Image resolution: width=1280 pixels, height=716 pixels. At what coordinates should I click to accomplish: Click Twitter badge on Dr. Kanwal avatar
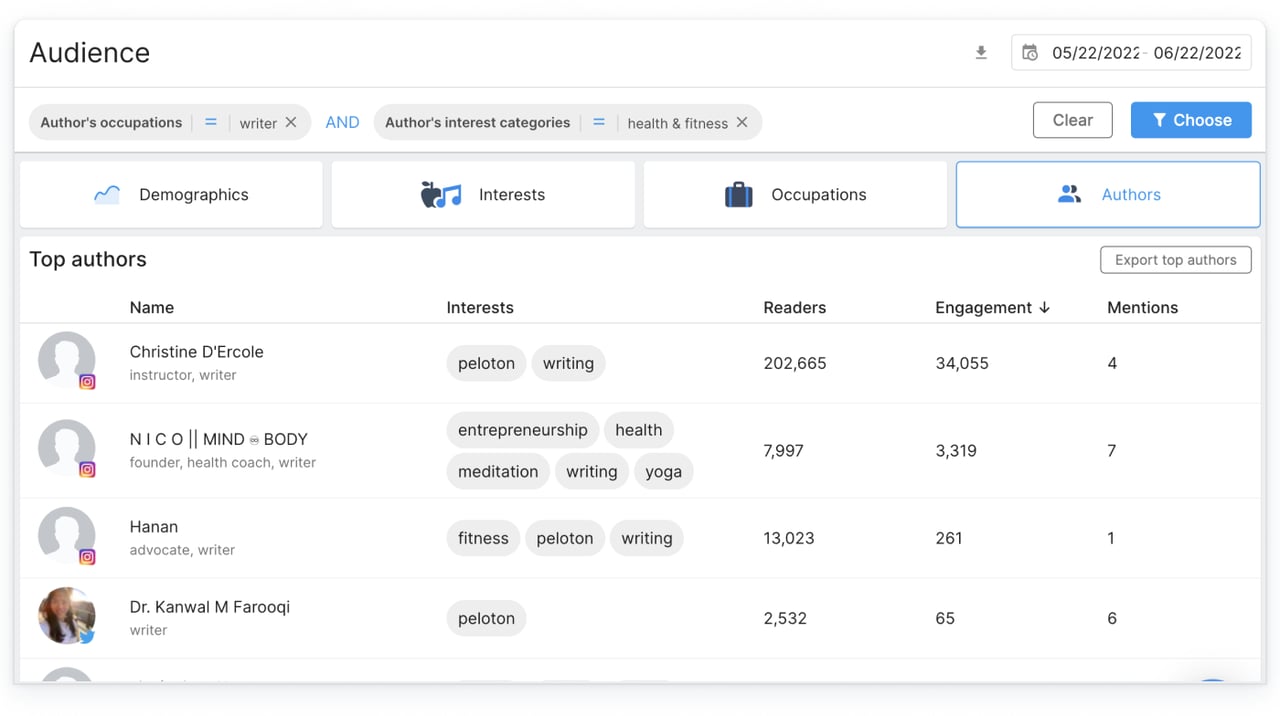(x=87, y=636)
